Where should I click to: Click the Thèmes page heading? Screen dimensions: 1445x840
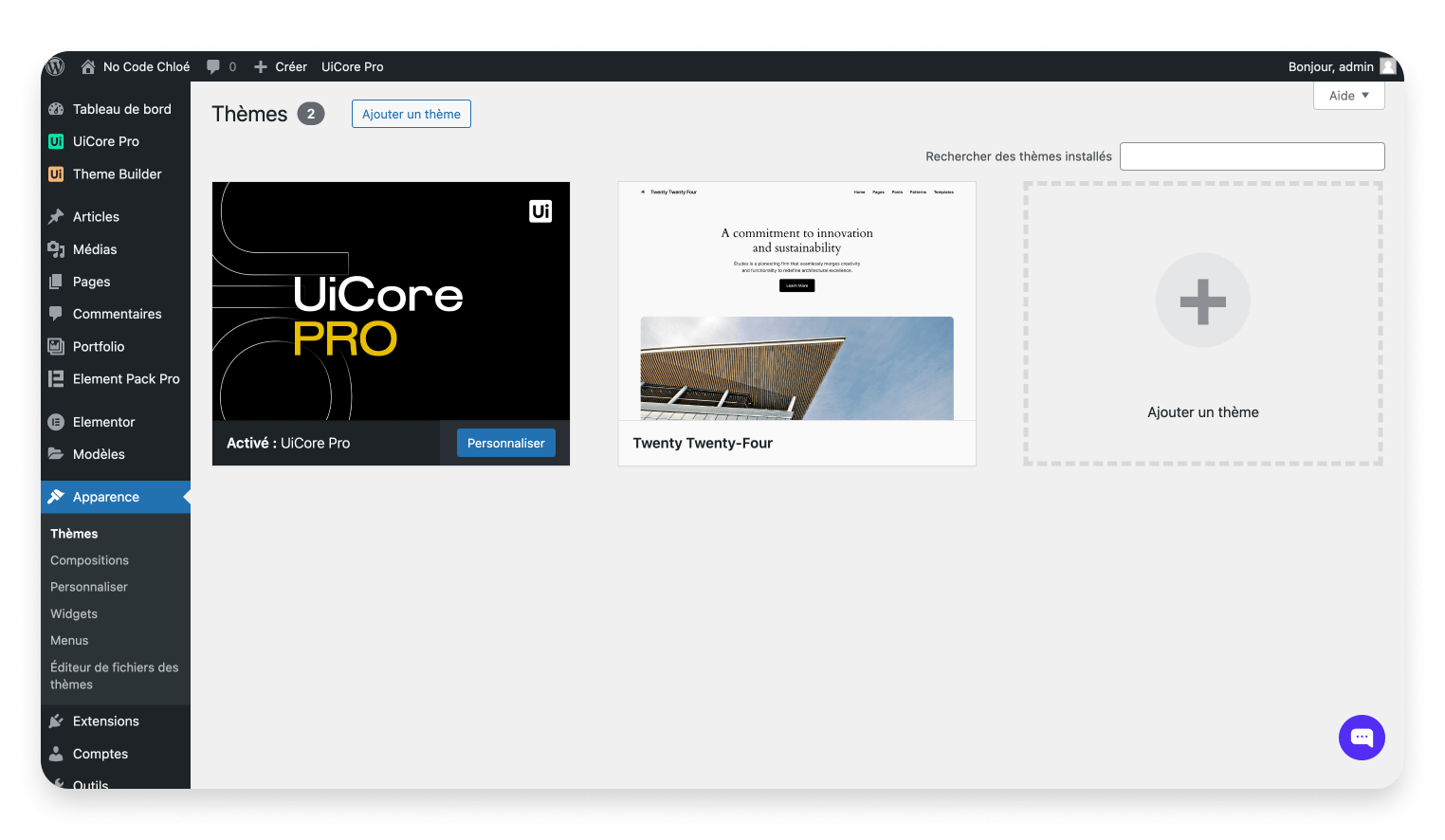(x=249, y=114)
